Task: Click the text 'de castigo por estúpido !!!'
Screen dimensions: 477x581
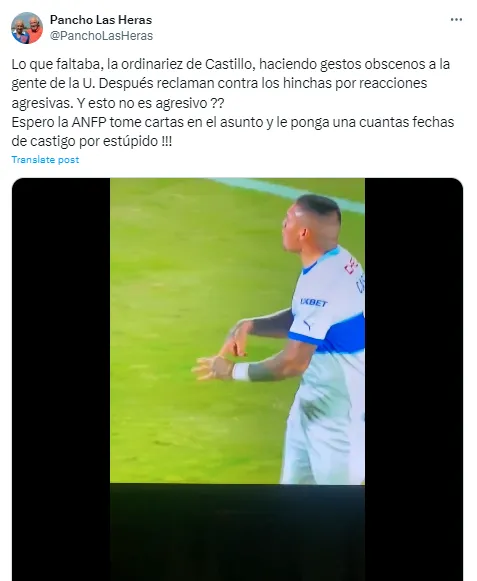Action: 92,141
